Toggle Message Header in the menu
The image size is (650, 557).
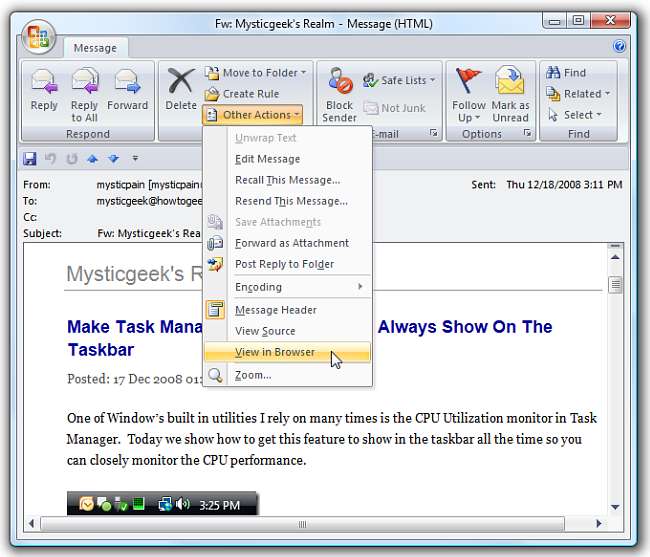(x=276, y=310)
